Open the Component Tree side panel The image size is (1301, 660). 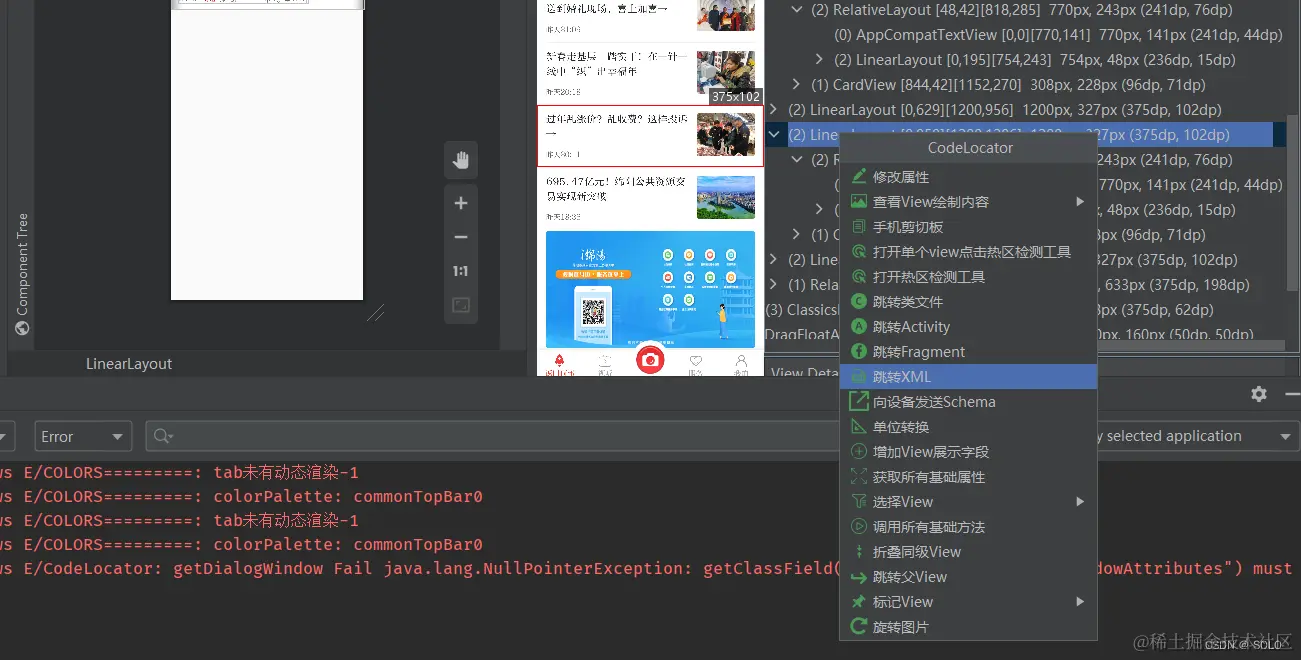[x=22, y=272]
